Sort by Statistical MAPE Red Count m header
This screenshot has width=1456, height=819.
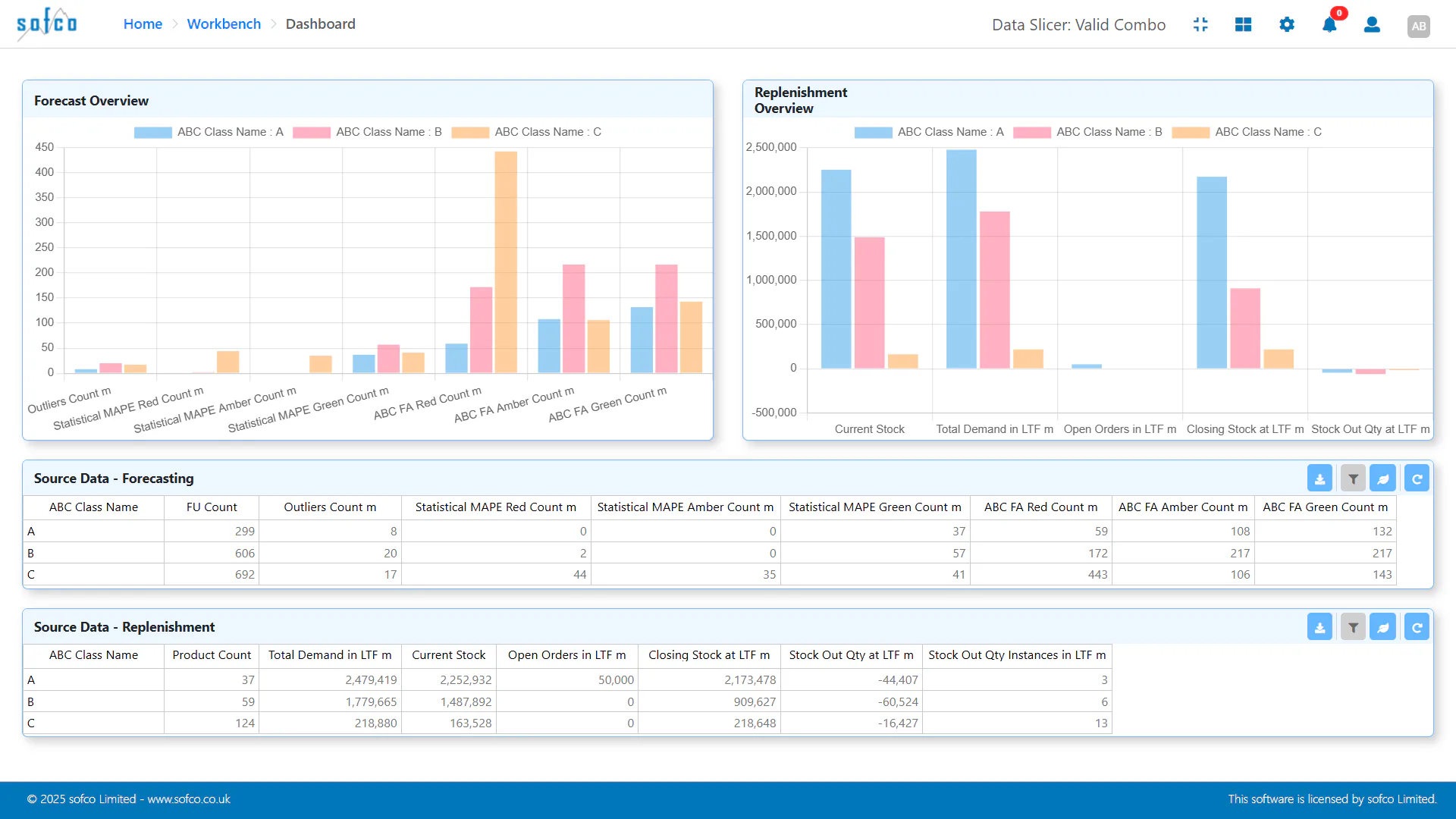pyautogui.click(x=496, y=507)
